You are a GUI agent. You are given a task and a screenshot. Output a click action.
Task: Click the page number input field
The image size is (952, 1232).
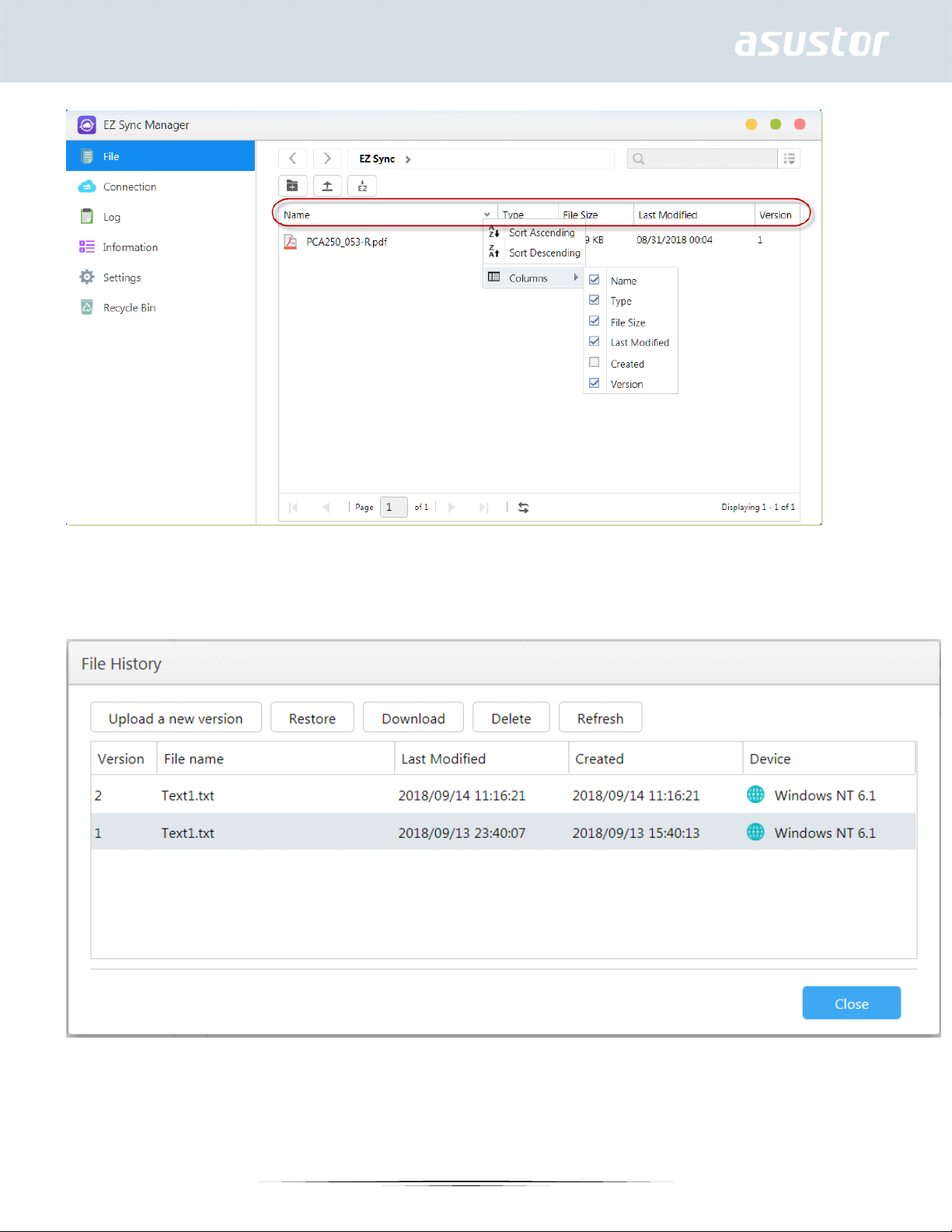tap(394, 508)
